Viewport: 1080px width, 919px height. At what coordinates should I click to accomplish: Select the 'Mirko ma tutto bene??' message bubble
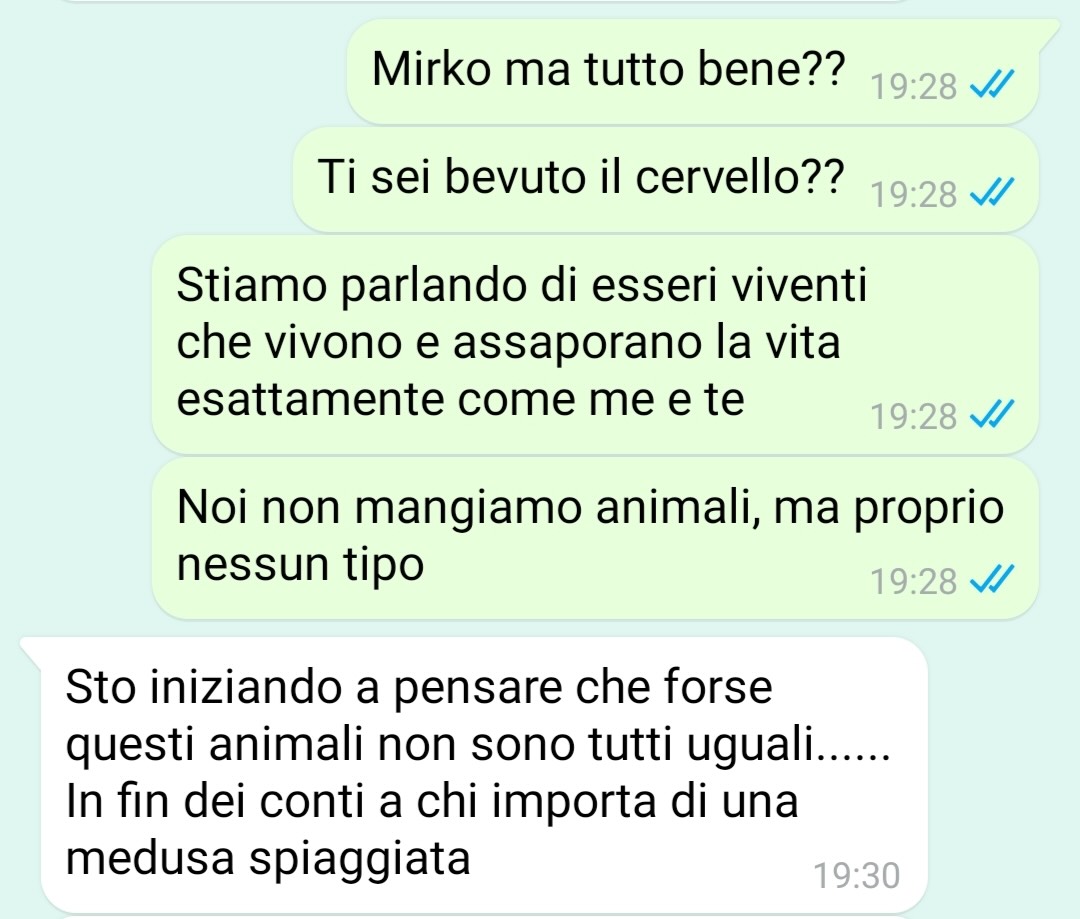click(x=693, y=72)
